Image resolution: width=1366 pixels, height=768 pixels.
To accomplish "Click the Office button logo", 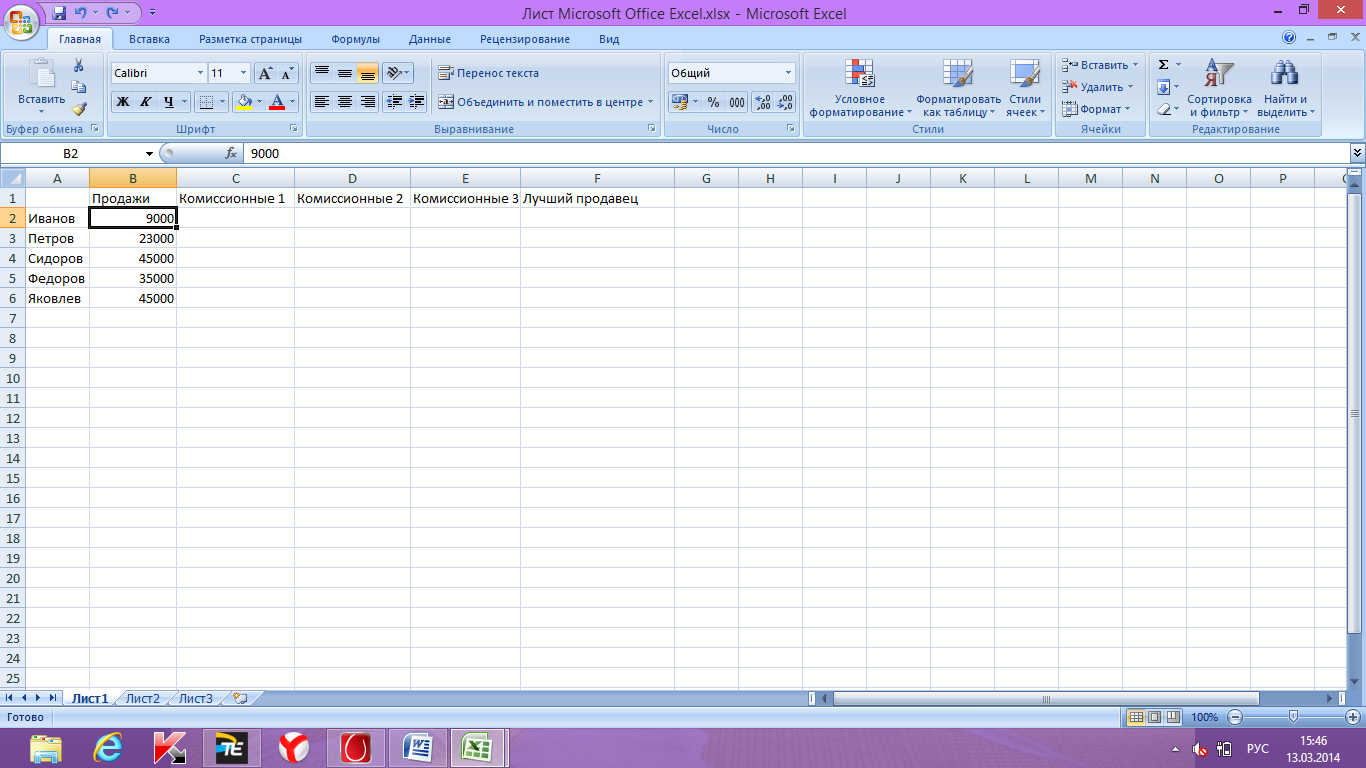I will [x=20, y=20].
